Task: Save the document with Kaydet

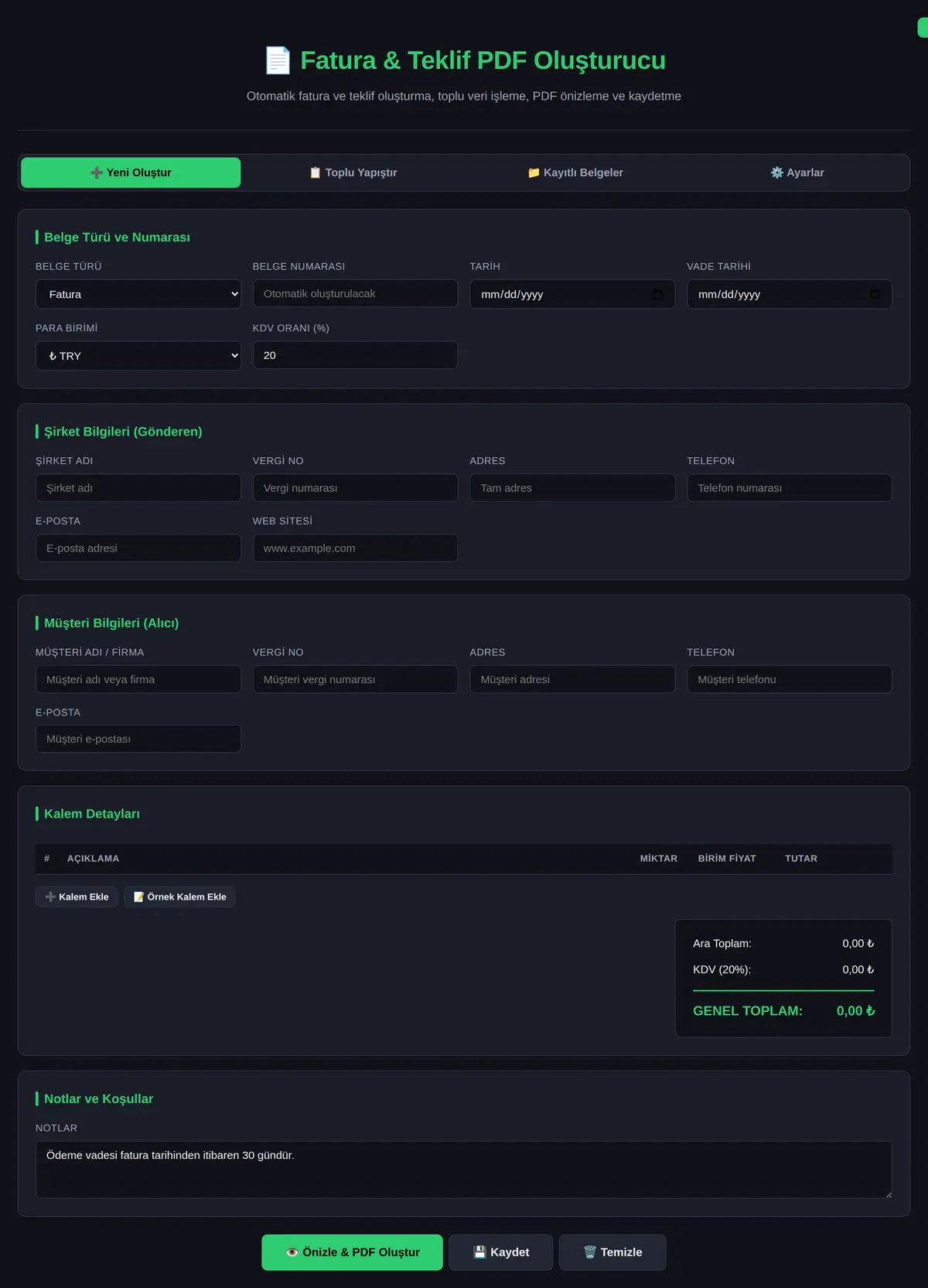Action: pyautogui.click(x=501, y=1252)
